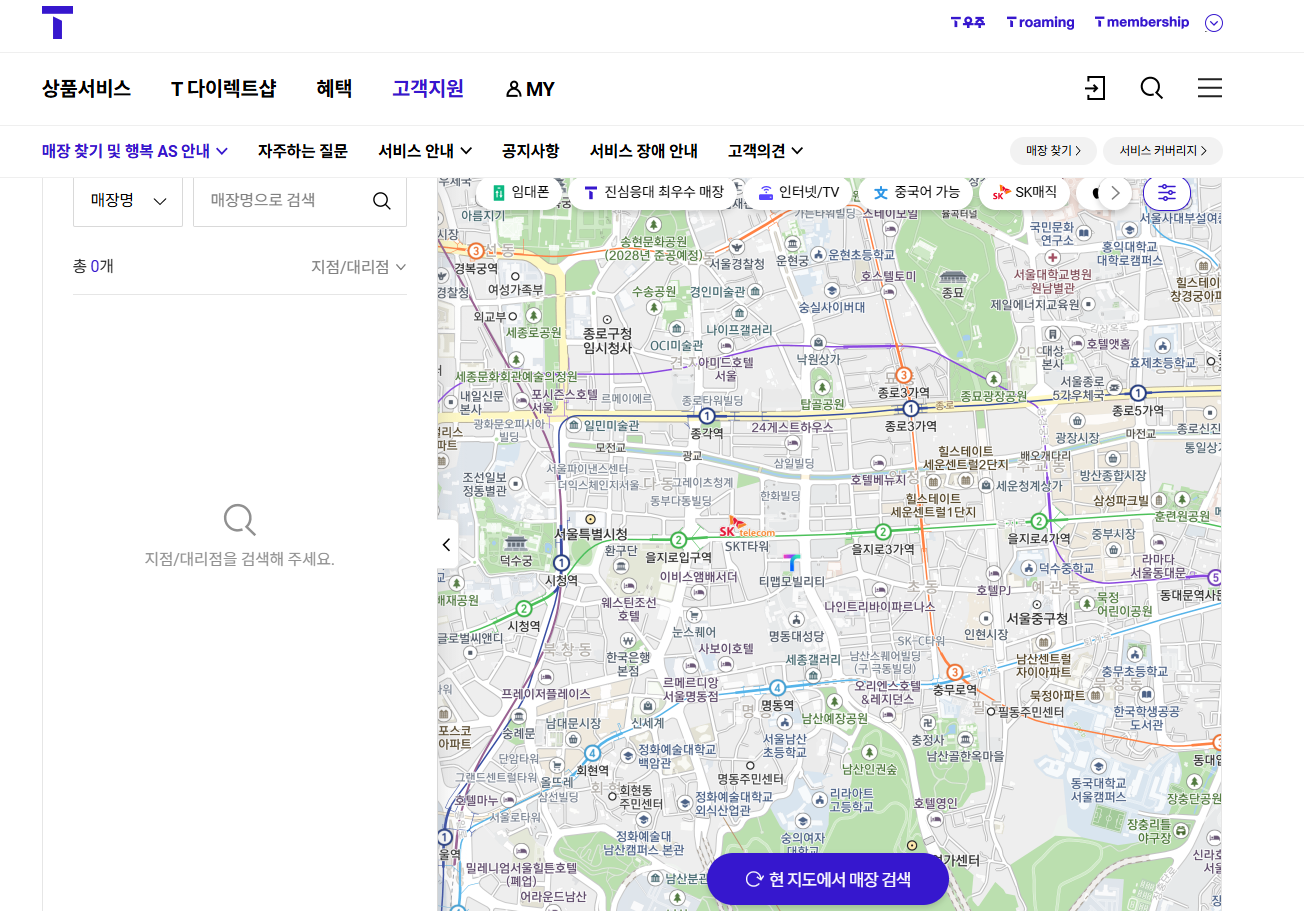
Task: Expand the 서비스 안내 submenu
Action: coord(425,151)
